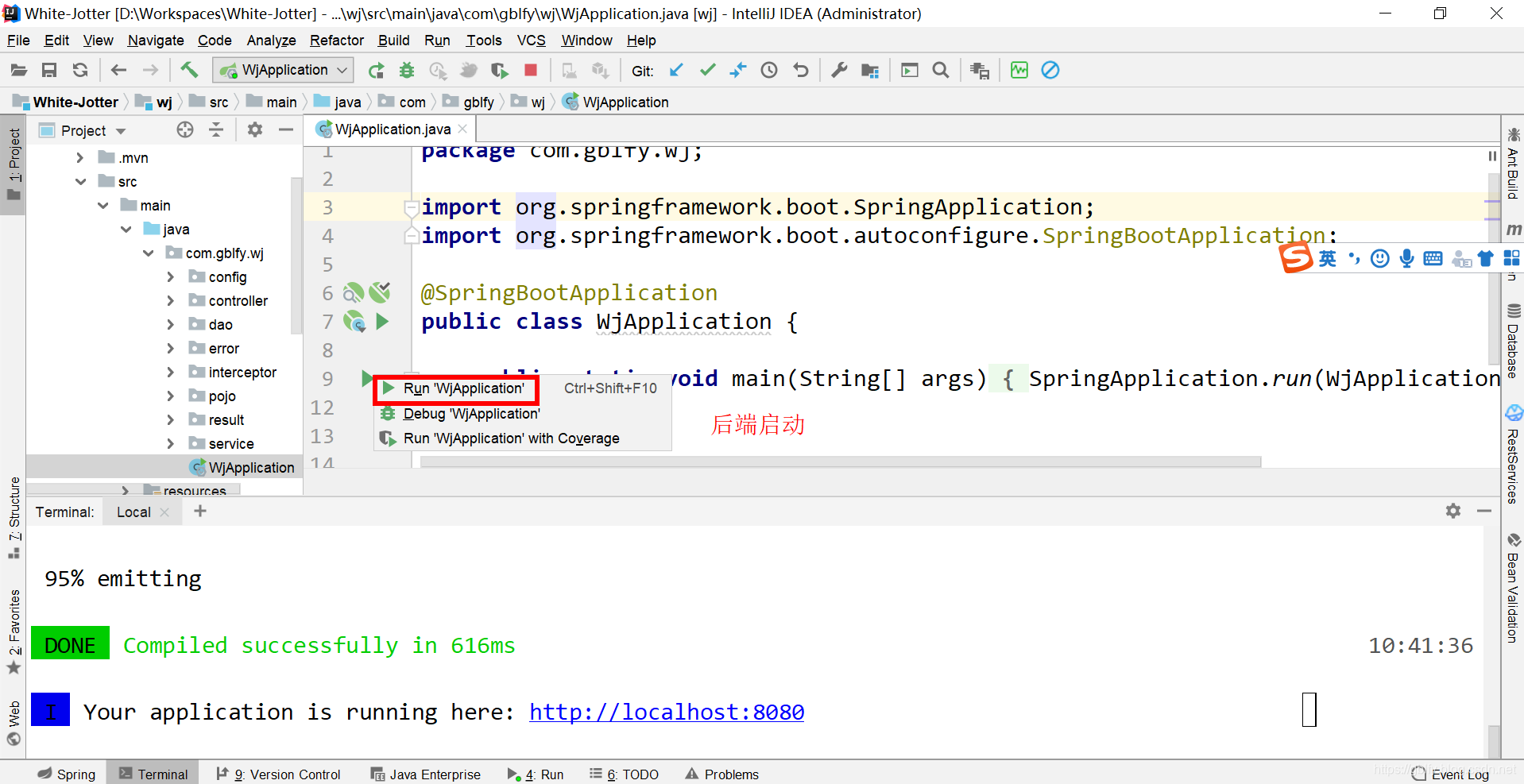
Task: Expand the .mvn folder
Action: point(79,158)
